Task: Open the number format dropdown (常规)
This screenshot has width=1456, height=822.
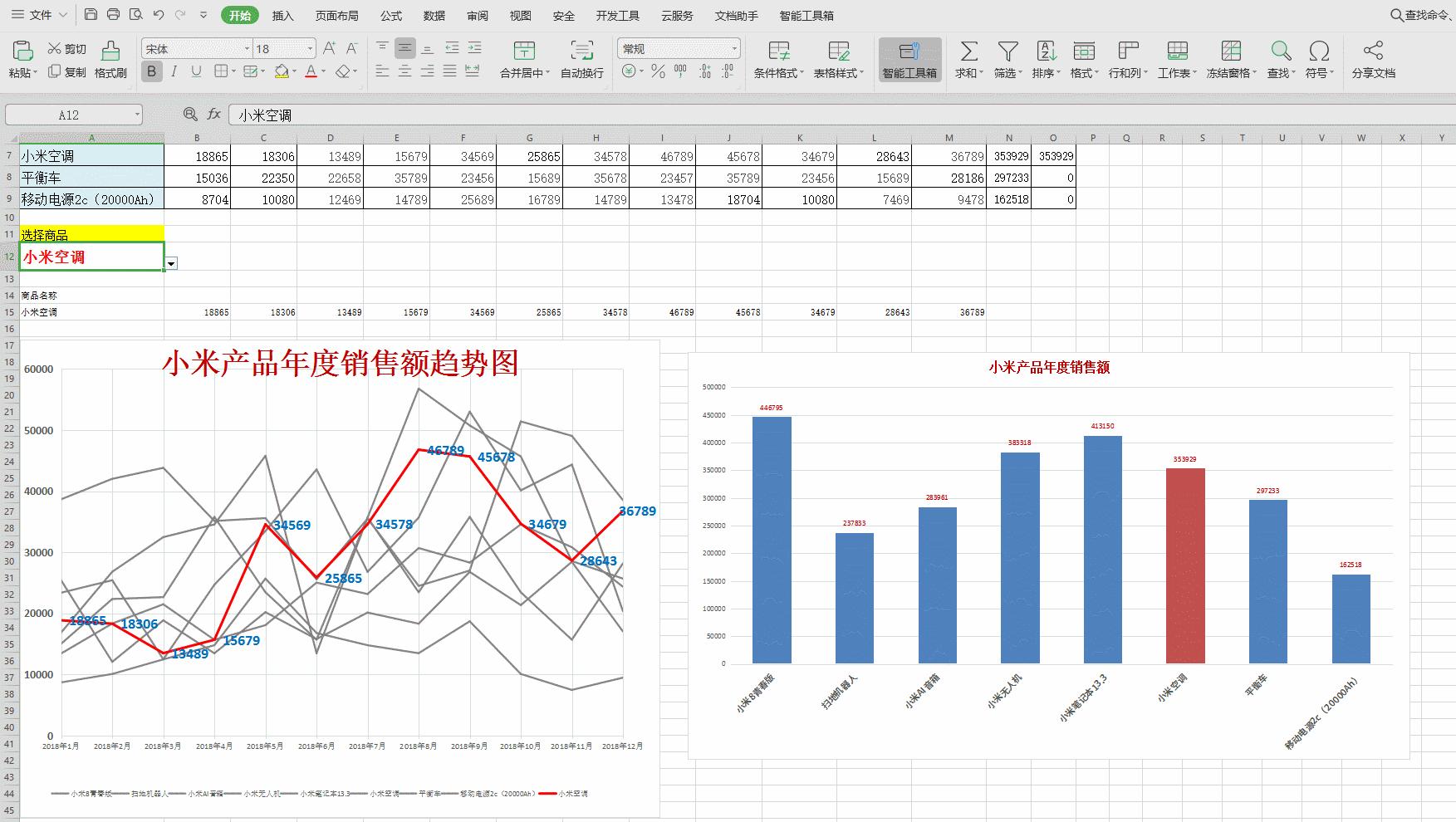Action: click(734, 49)
